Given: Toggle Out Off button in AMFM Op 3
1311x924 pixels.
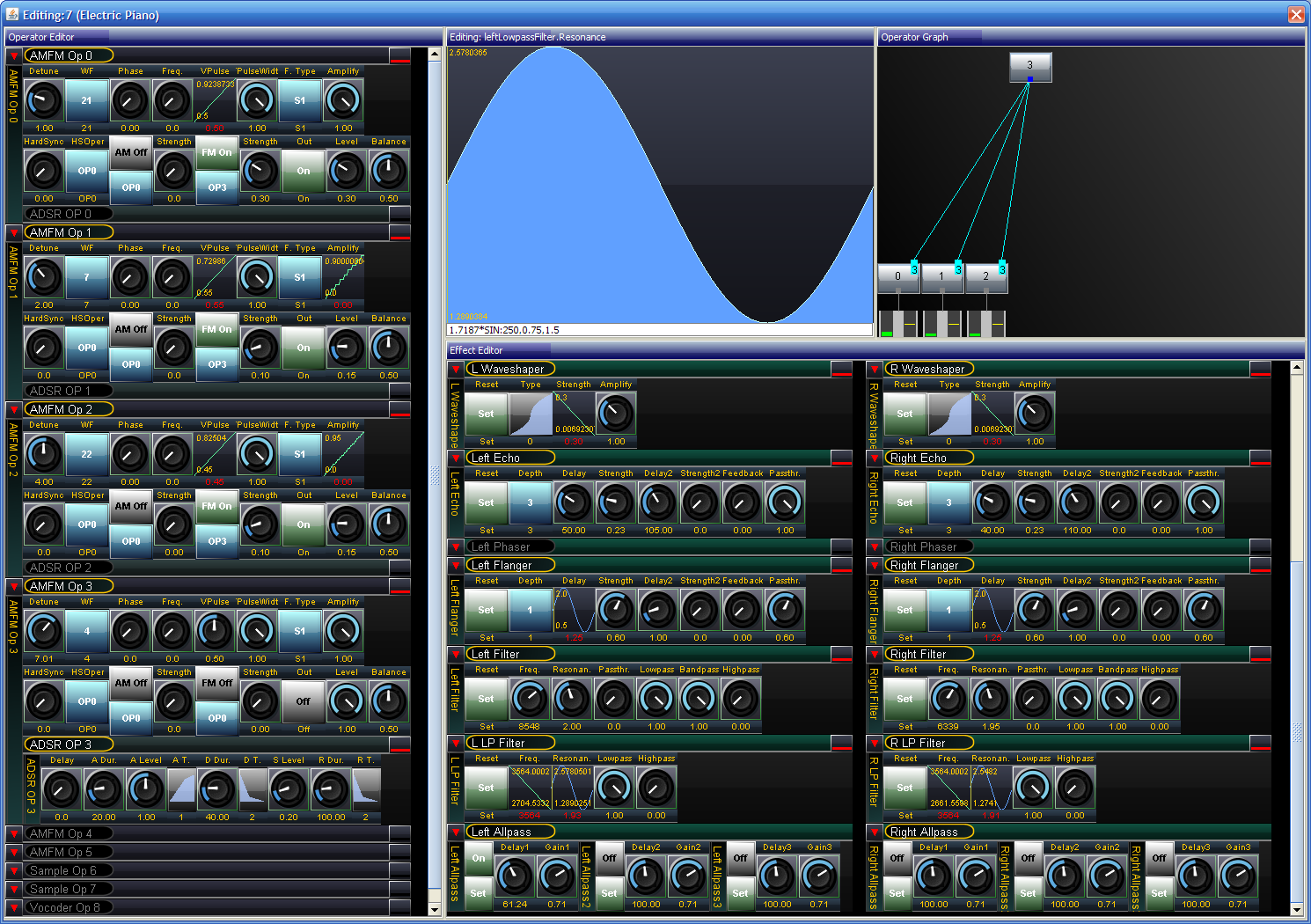Looking at the screenshot, I should (304, 702).
